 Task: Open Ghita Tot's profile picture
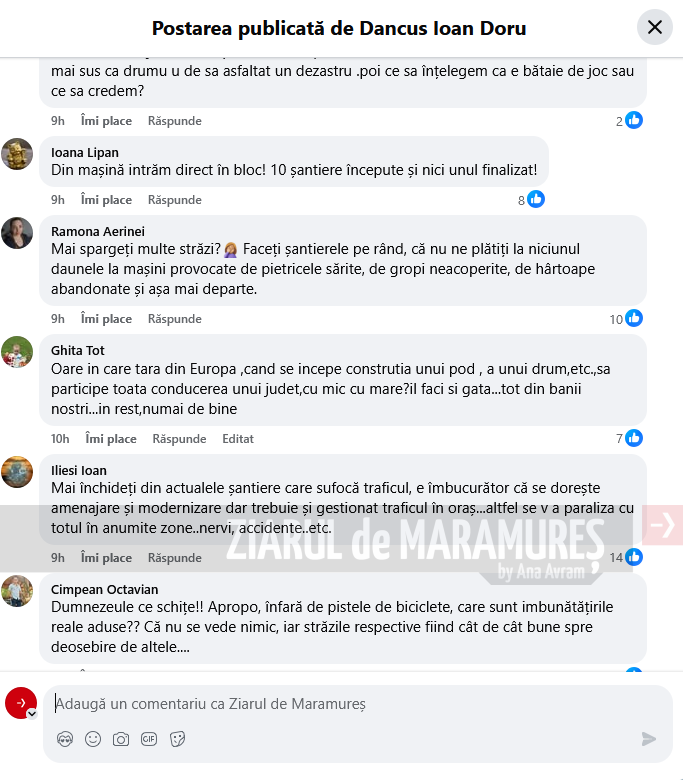point(17,352)
